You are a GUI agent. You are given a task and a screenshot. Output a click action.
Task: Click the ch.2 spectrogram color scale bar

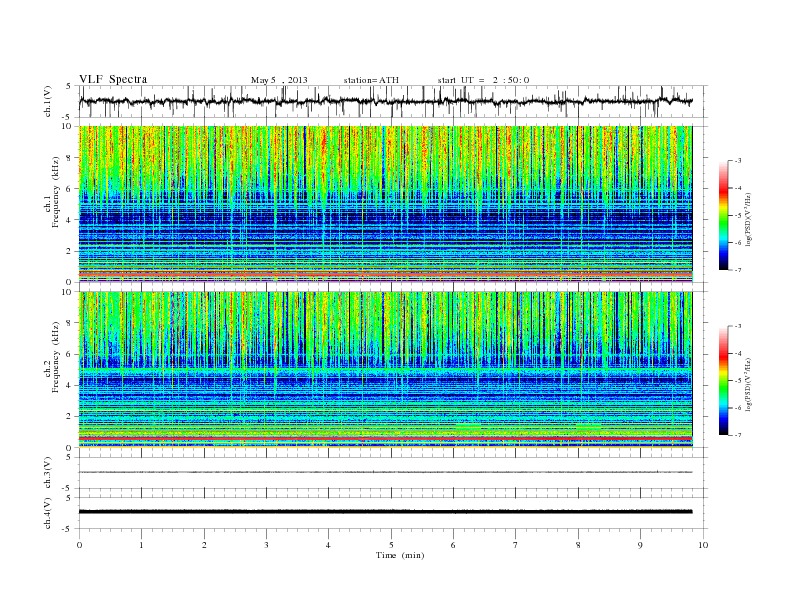point(723,381)
